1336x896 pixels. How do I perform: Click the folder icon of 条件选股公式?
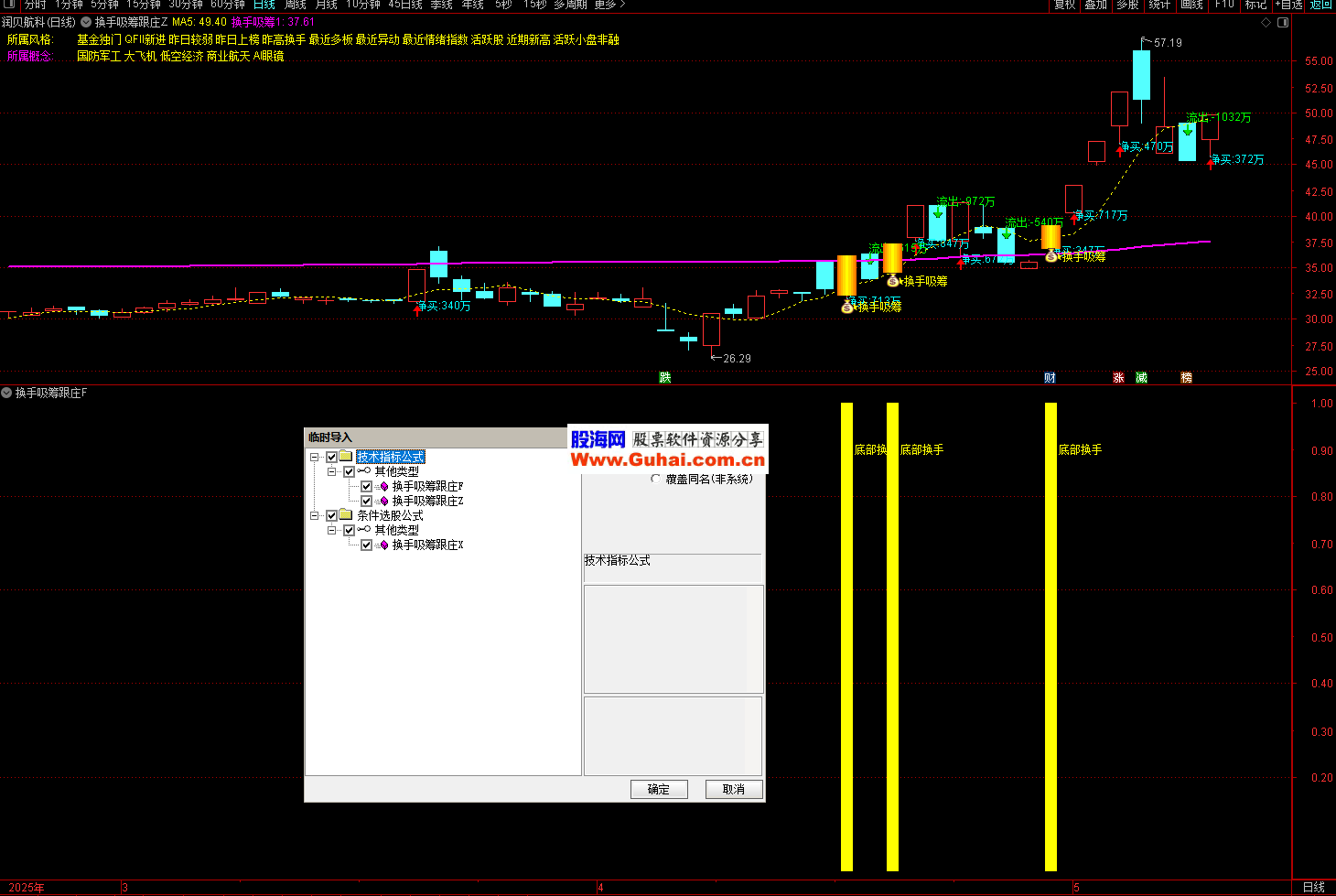click(345, 514)
